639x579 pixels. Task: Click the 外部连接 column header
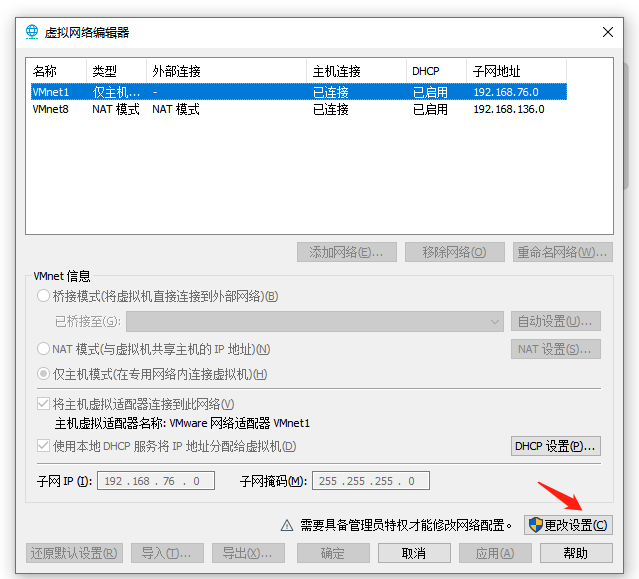227,71
